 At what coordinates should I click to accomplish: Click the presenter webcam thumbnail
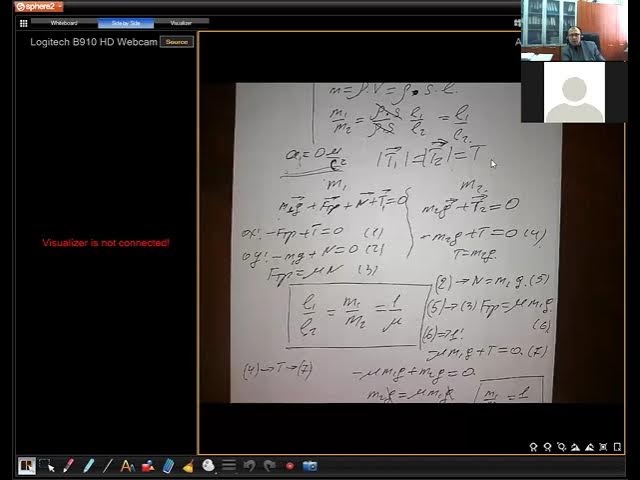(574, 30)
